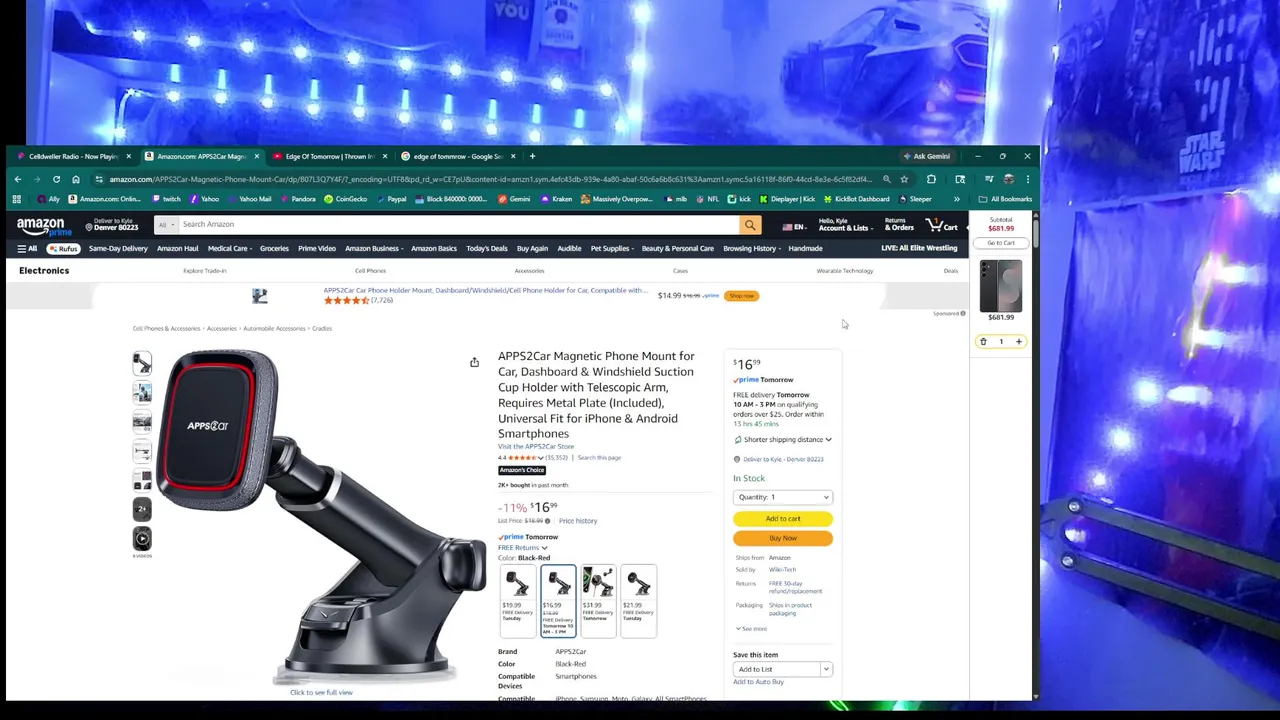Click Go to Cart in sidebar
Screen dimensions: 1280x720
point(1001,243)
